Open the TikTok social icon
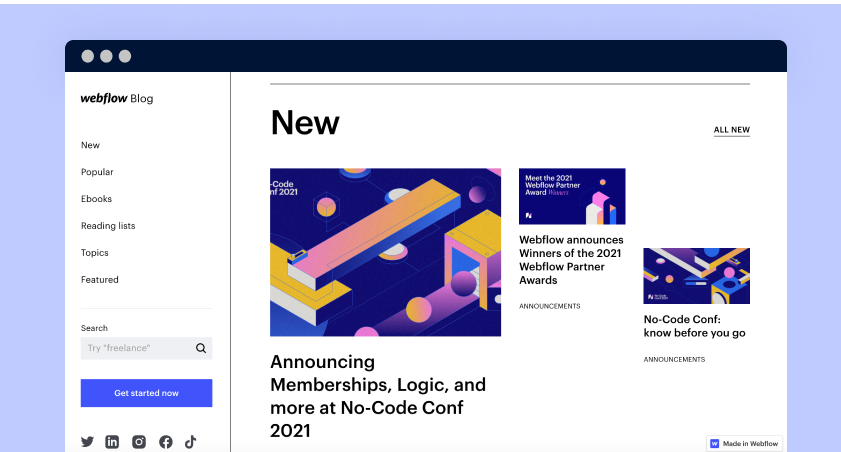841x452 pixels. [x=190, y=442]
